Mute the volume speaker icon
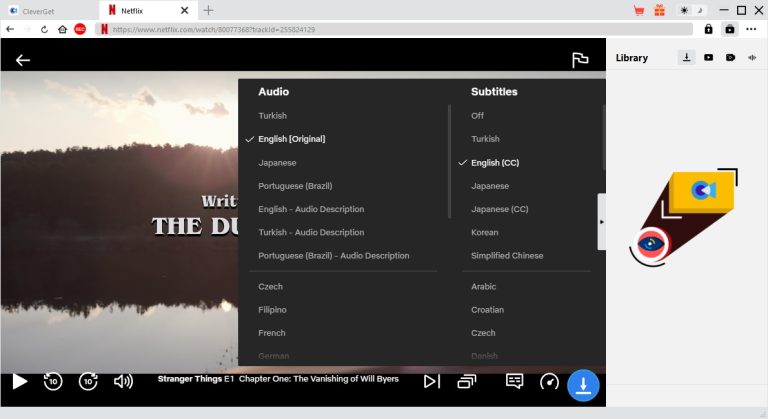768x419 pixels. [x=123, y=381]
